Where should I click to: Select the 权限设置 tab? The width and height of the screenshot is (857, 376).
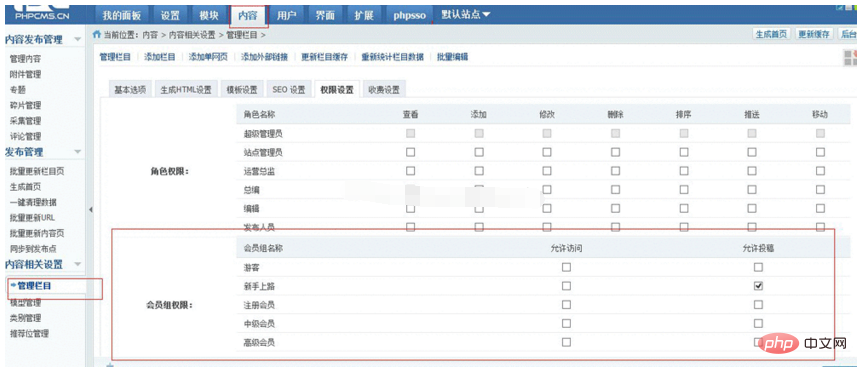[x=337, y=90]
